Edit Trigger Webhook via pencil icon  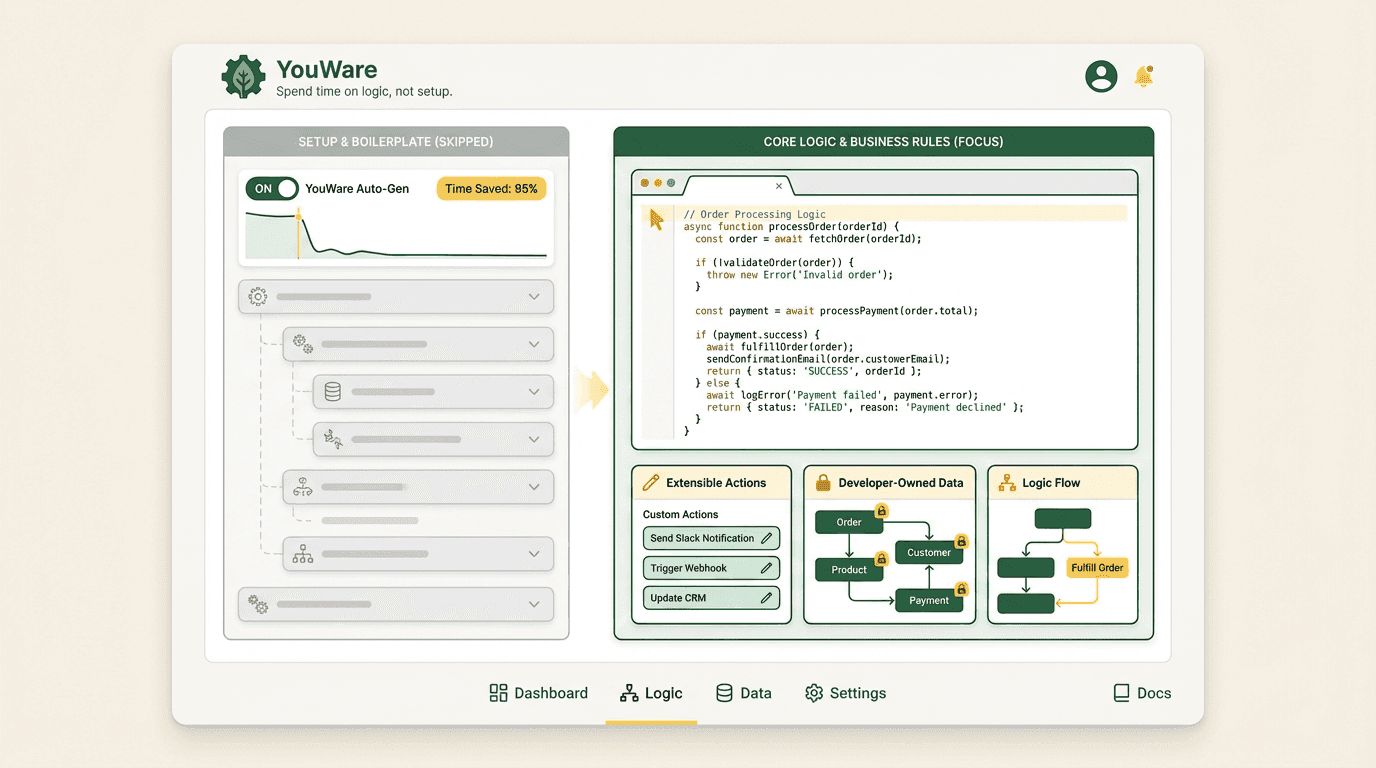tap(767, 568)
